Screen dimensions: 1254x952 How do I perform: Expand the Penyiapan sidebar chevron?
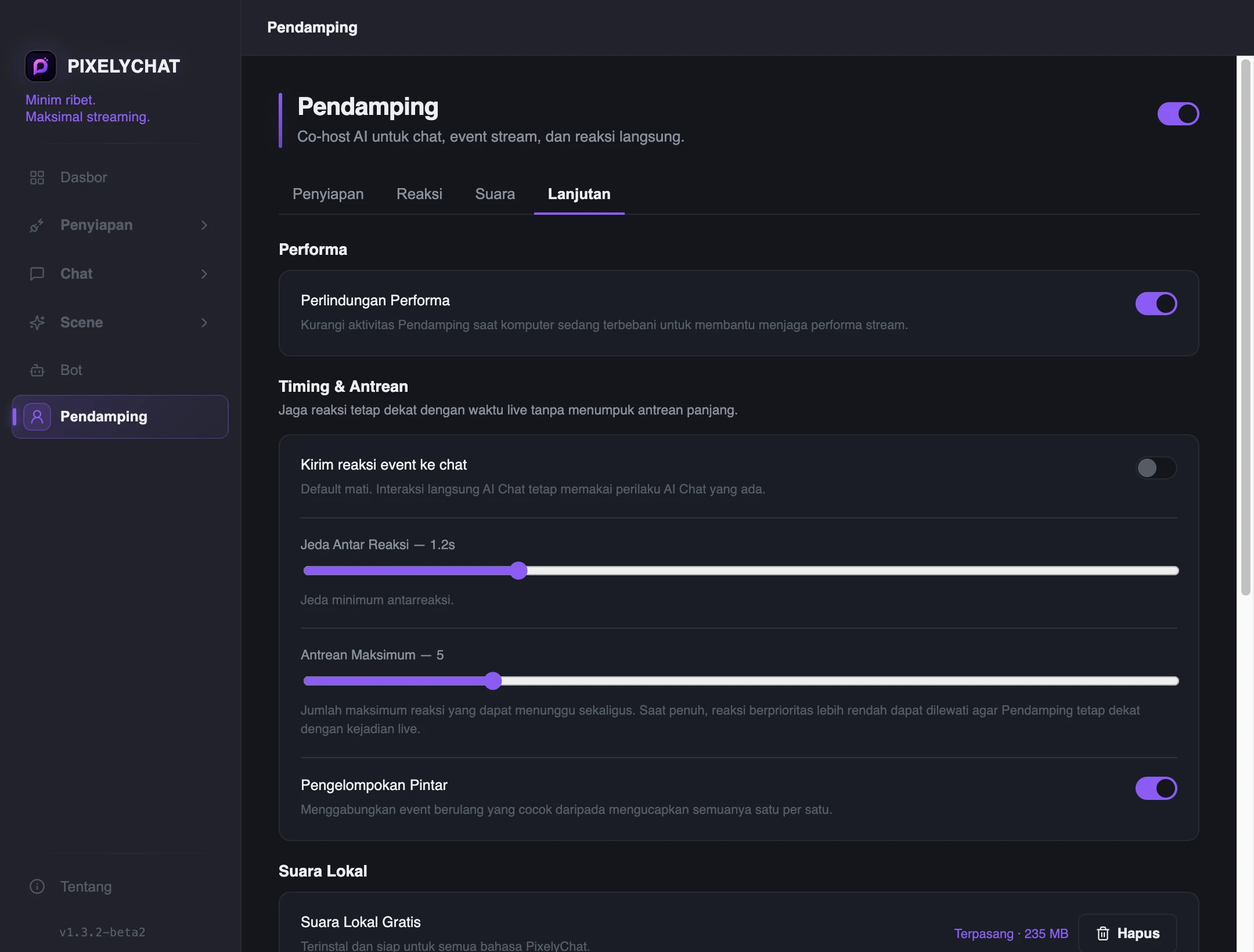(204, 225)
